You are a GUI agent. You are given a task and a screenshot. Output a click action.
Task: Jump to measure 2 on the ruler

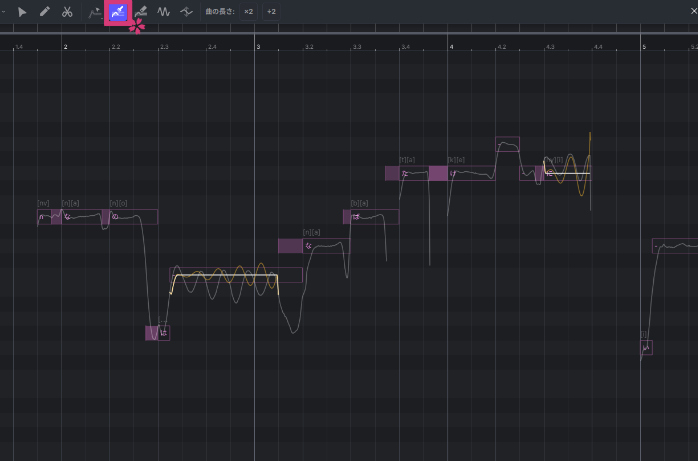[65, 46]
